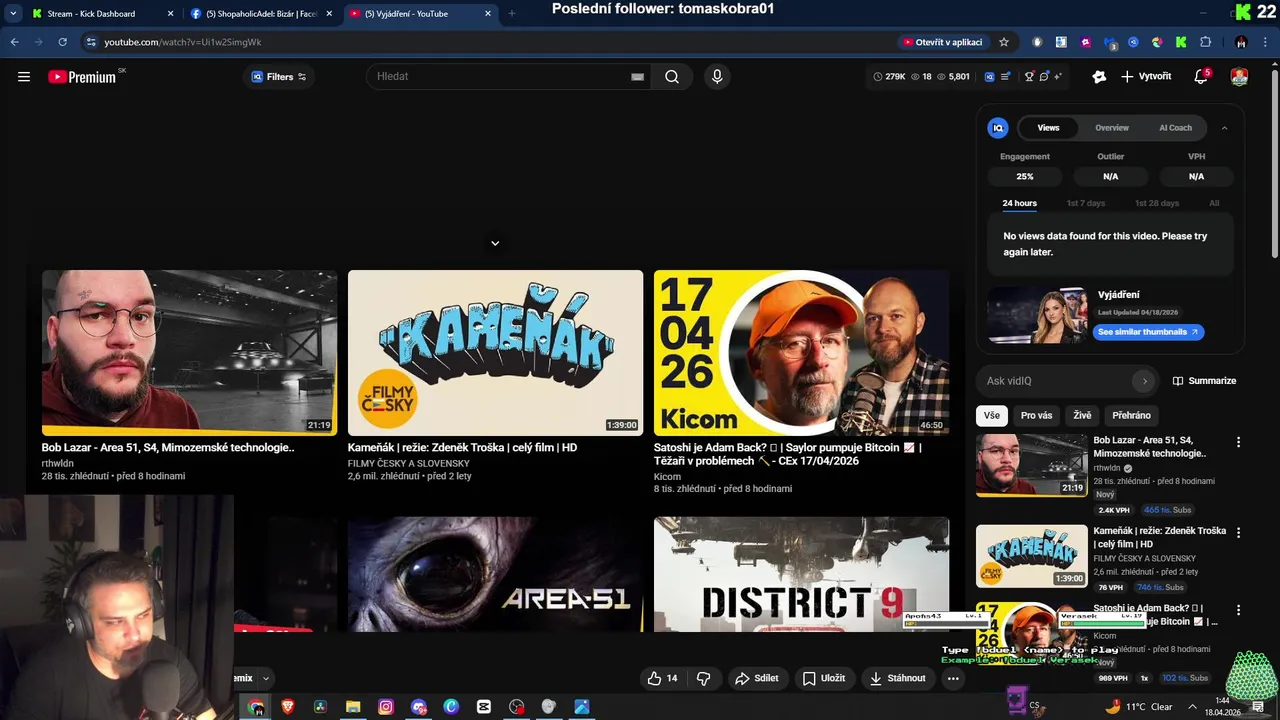The height and width of the screenshot is (720, 1280).
Task: Select 1st 28 days views range
Action: [1157, 203]
